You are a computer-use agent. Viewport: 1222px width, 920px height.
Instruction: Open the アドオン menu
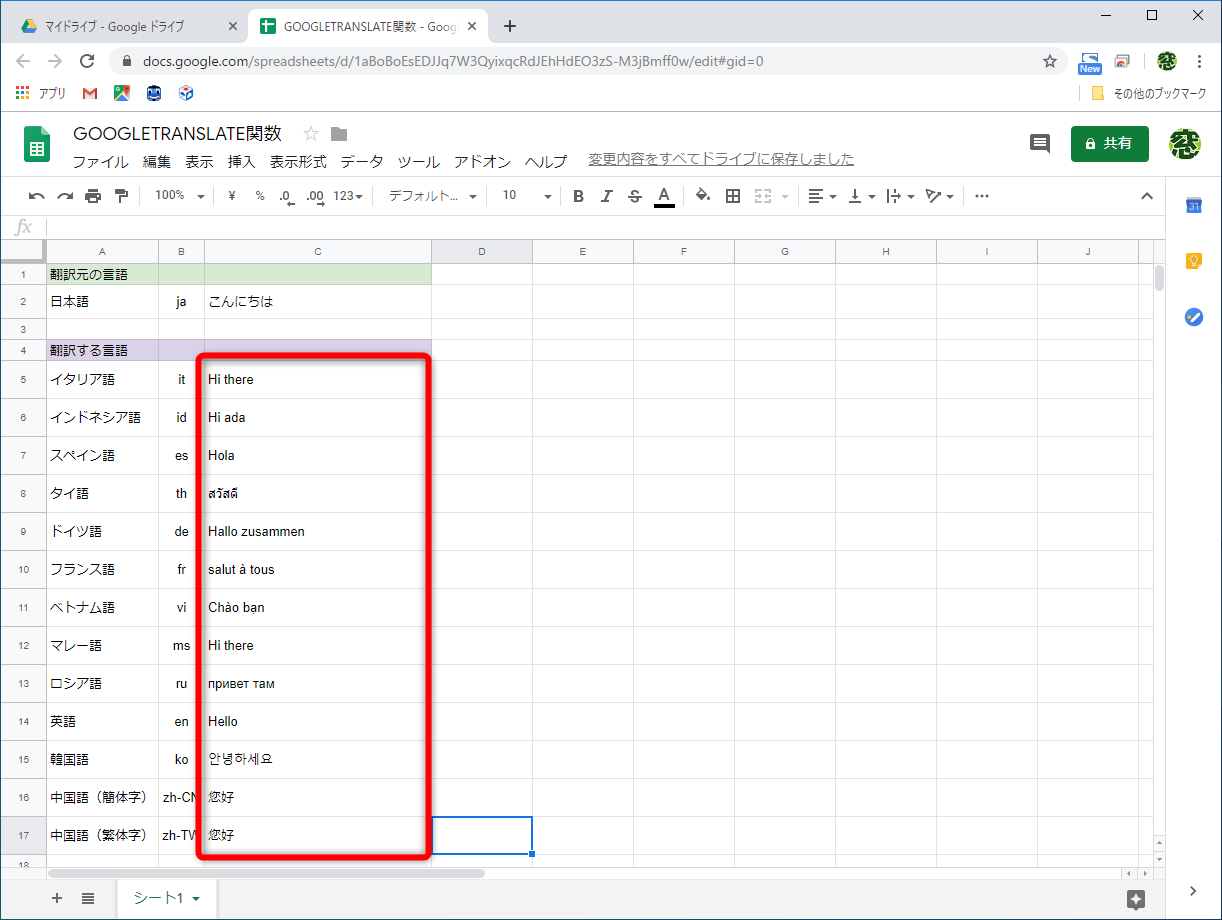click(x=483, y=161)
